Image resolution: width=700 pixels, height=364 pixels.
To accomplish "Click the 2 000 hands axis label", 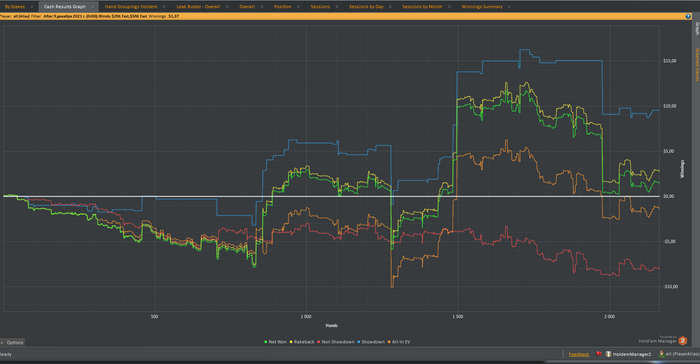I will coord(609,317).
